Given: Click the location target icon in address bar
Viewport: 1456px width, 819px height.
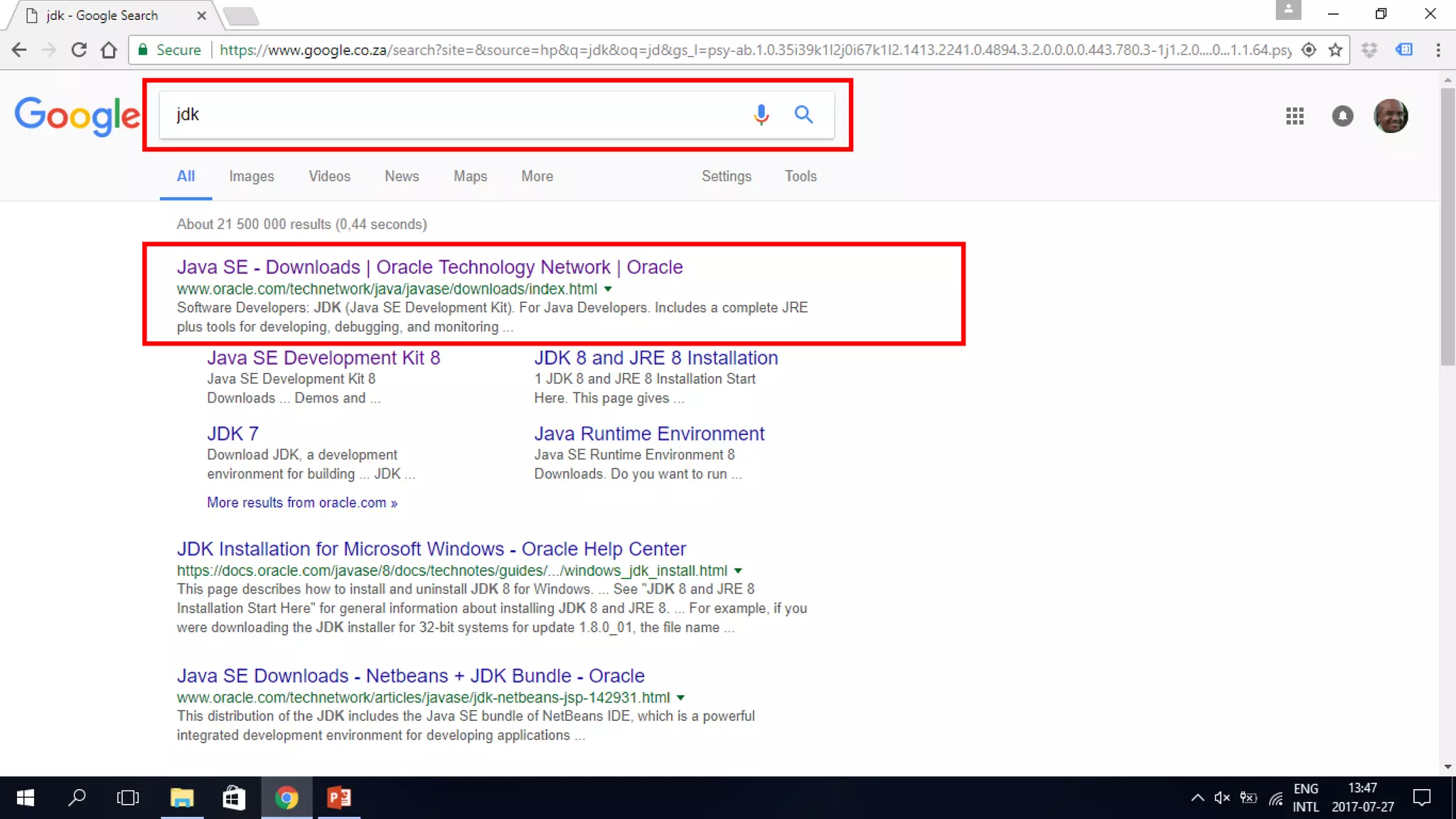Looking at the screenshot, I should coord(1309,50).
